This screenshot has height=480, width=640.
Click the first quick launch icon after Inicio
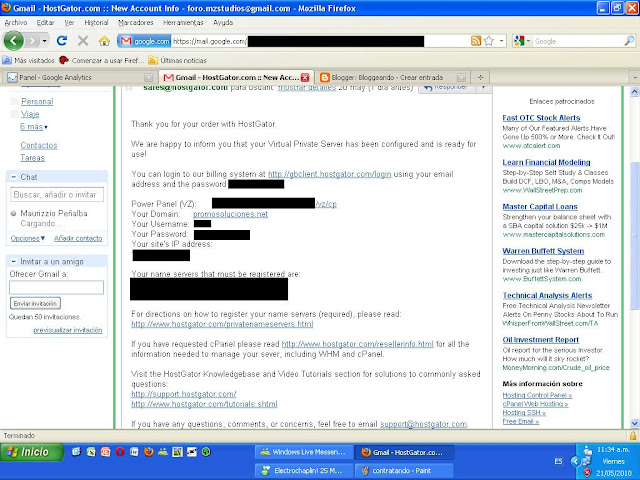tap(76, 451)
